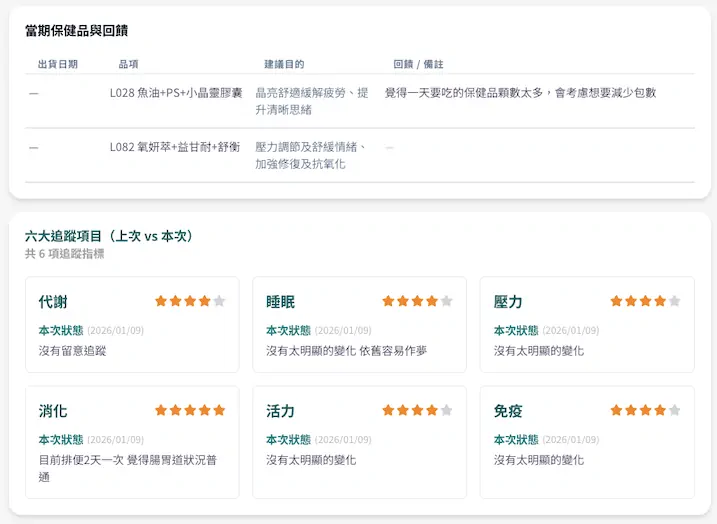Click the five-star rating in the 消化 card

(x=190, y=410)
